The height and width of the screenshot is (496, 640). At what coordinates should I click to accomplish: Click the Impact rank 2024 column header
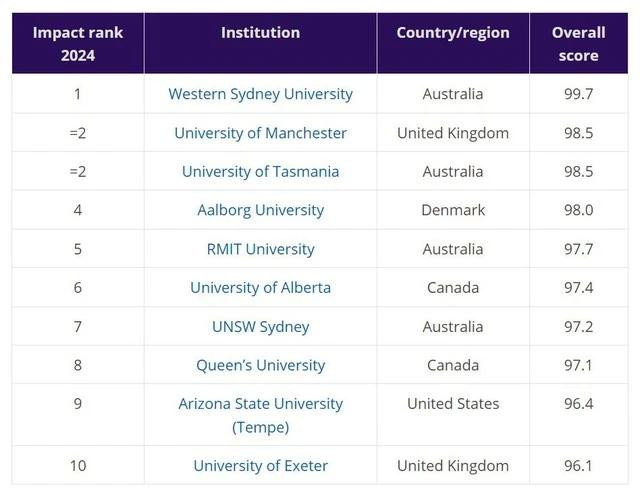(78, 44)
